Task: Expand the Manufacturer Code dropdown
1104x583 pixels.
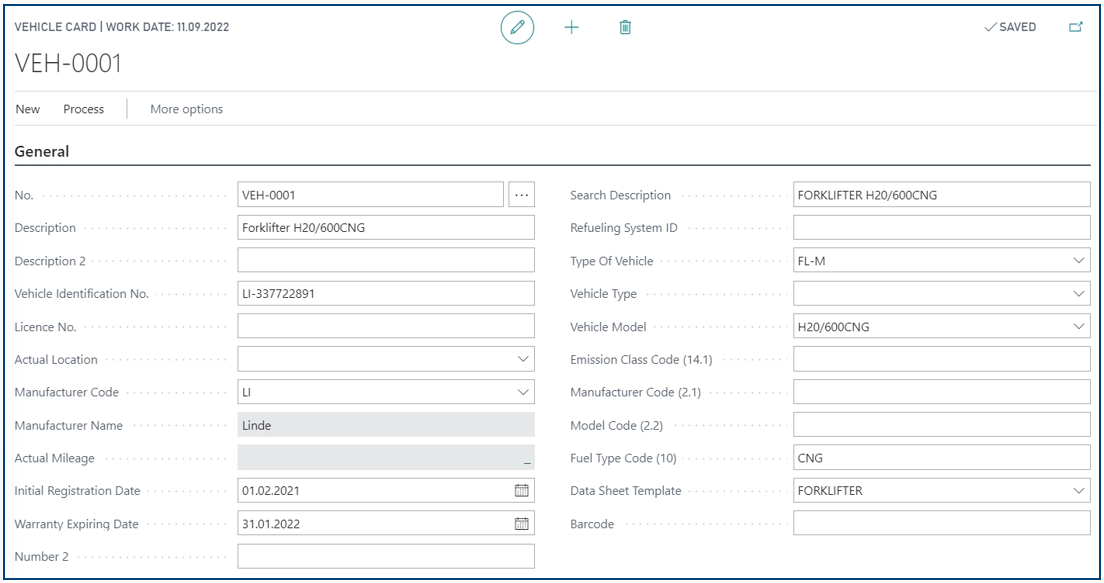Action: [523, 392]
